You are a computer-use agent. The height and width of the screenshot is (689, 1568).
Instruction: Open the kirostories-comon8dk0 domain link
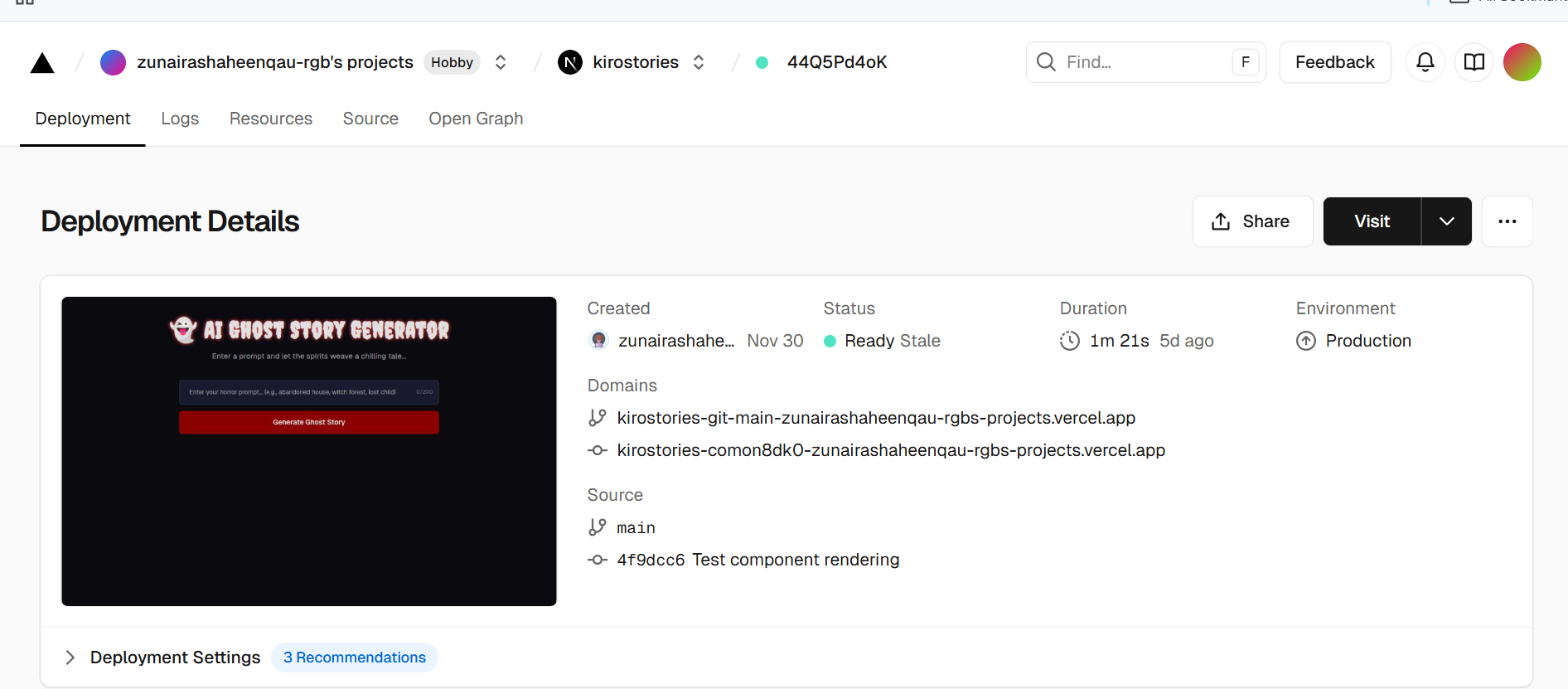[891, 450]
